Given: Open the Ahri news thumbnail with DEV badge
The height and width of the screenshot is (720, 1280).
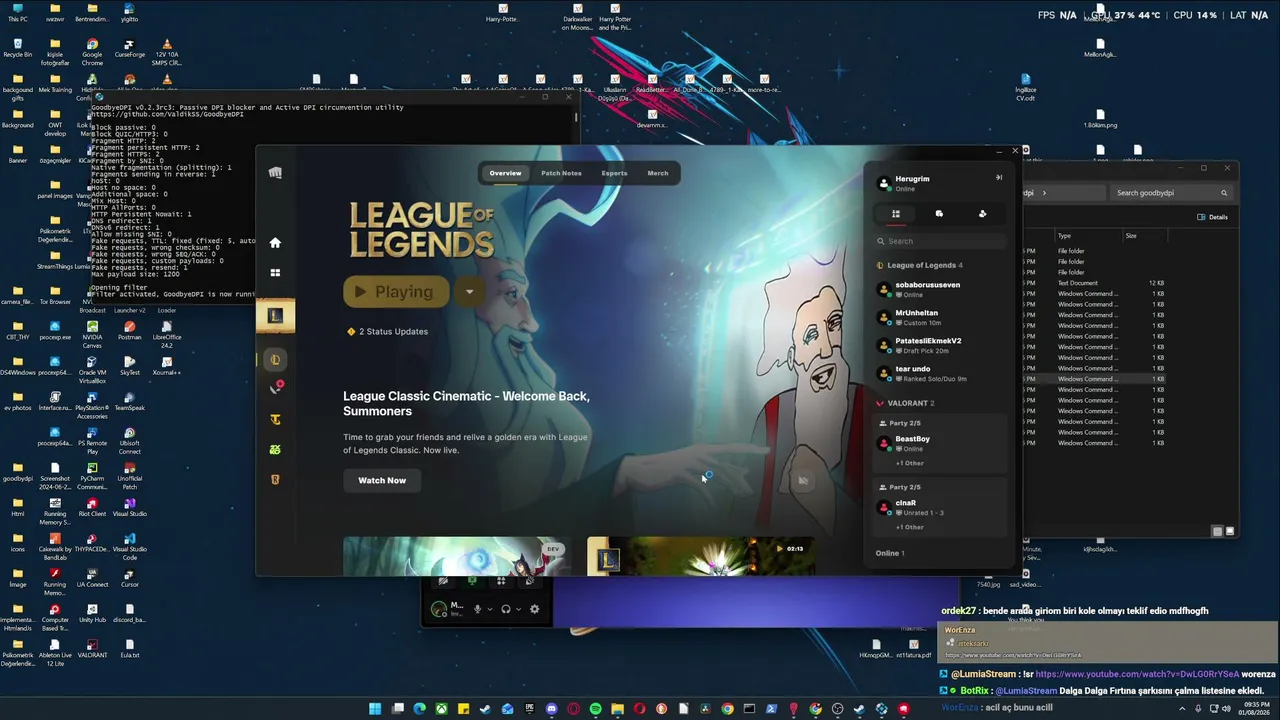Looking at the screenshot, I should click(x=455, y=557).
